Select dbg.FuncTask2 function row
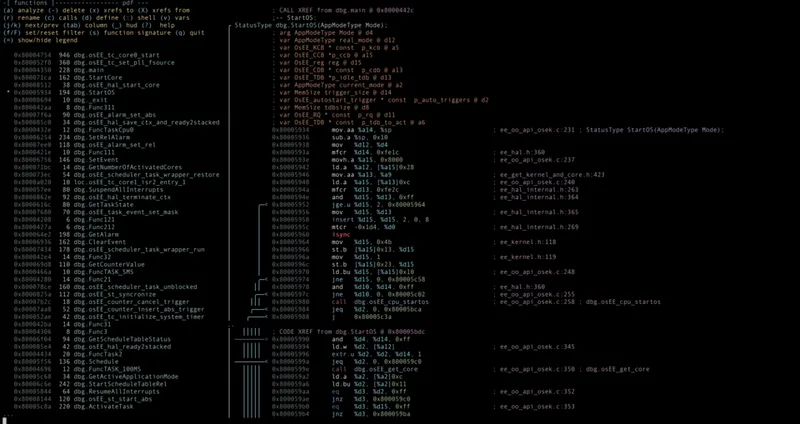The width and height of the screenshot is (800, 424). pyautogui.click(x=68, y=354)
